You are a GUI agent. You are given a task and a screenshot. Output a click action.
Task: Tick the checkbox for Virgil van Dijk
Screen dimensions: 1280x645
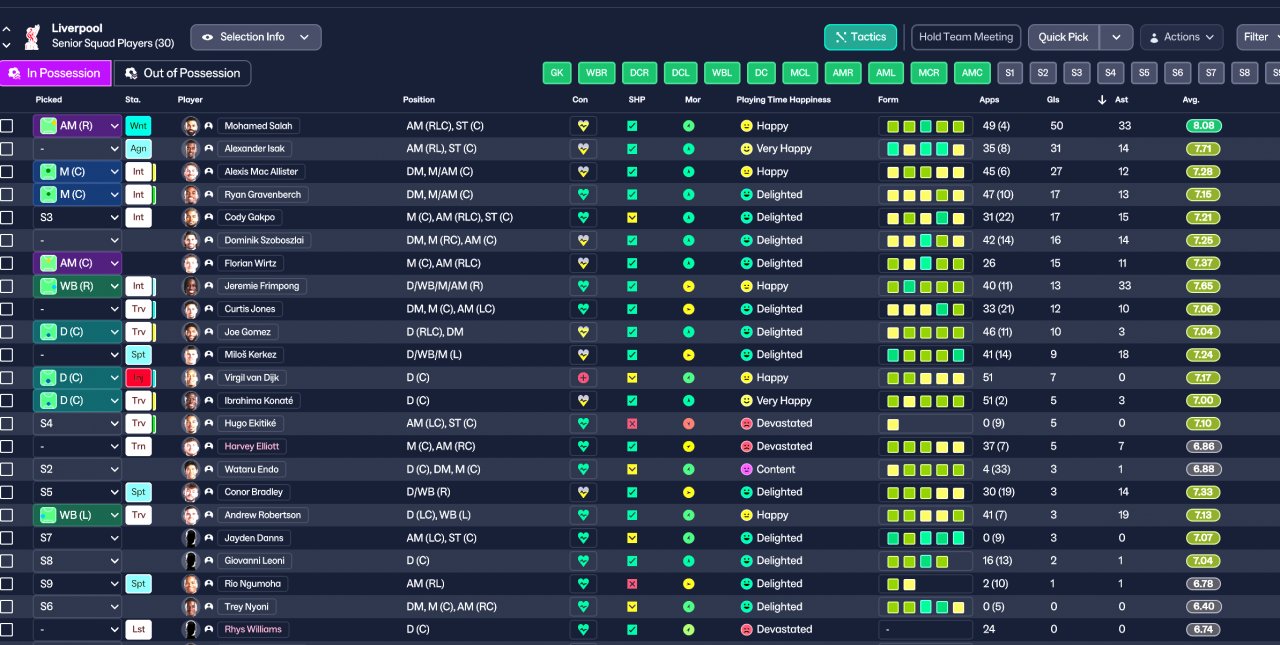7,378
